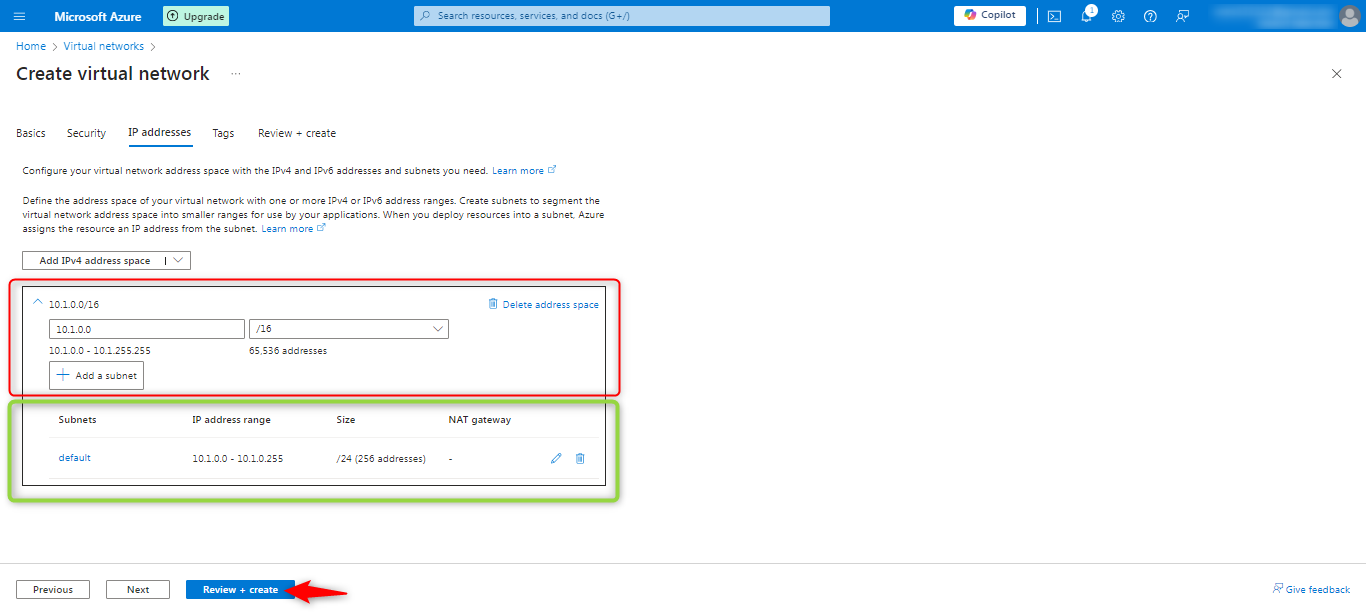Go to Home breadcrumb
The image size is (1366, 615).
[x=31, y=46]
